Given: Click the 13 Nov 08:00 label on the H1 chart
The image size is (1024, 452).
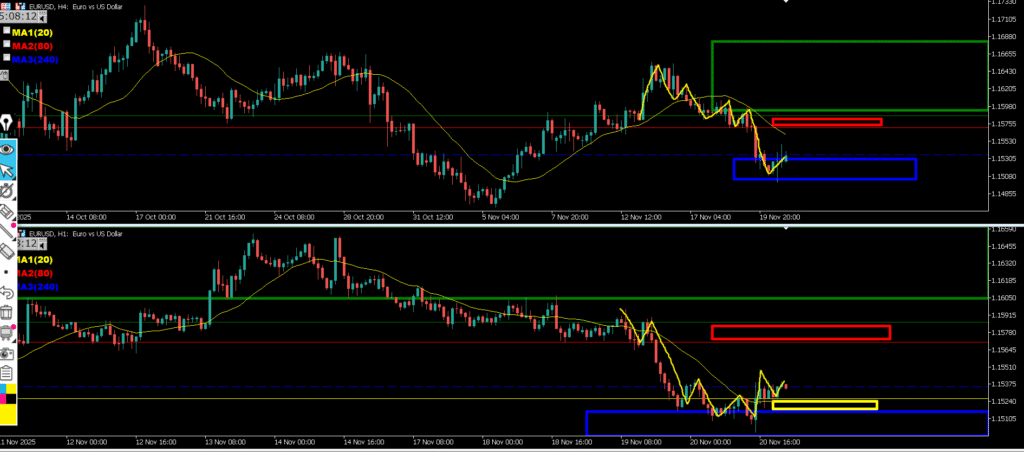Looking at the screenshot, I should [x=226, y=442].
